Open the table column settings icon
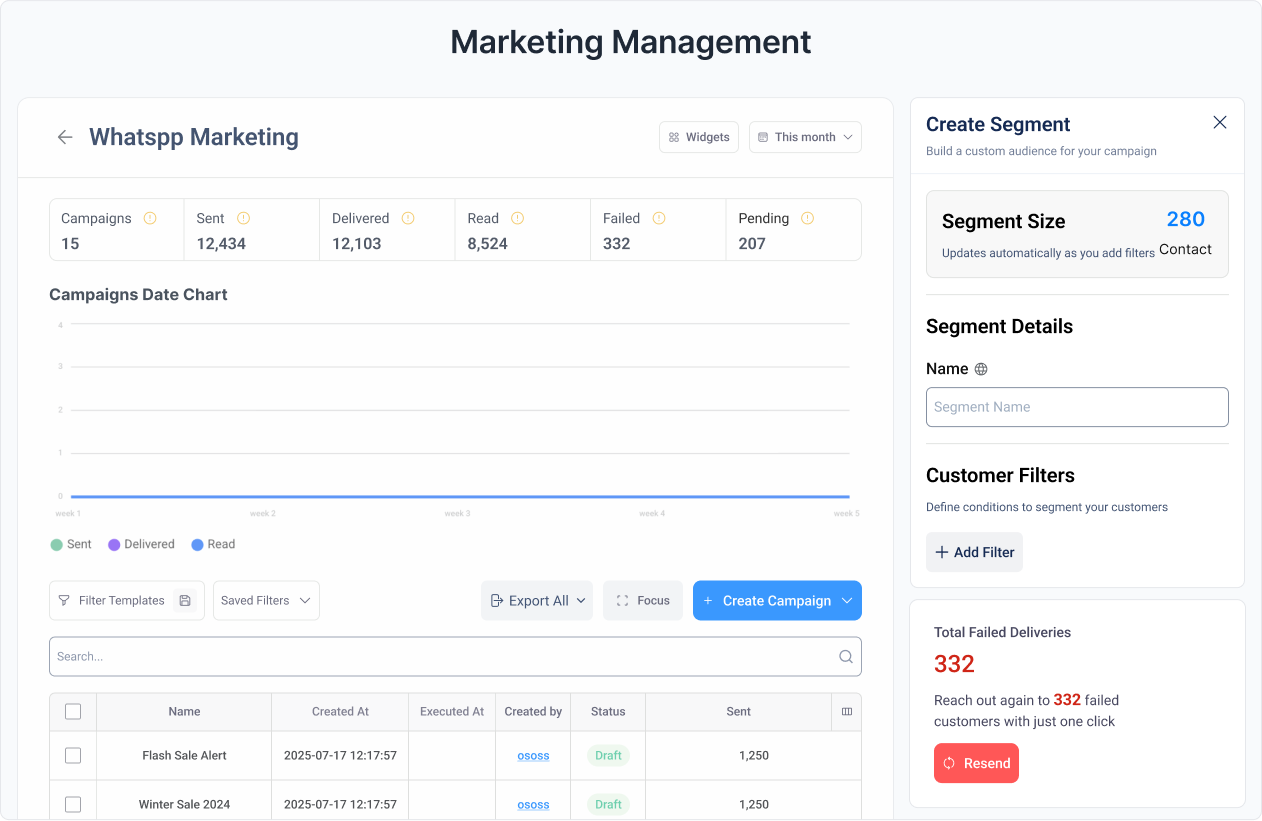 (x=847, y=712)
